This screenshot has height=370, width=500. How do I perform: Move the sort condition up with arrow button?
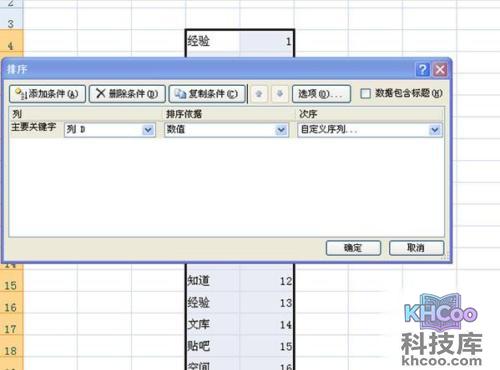click(x=259, y=94)
